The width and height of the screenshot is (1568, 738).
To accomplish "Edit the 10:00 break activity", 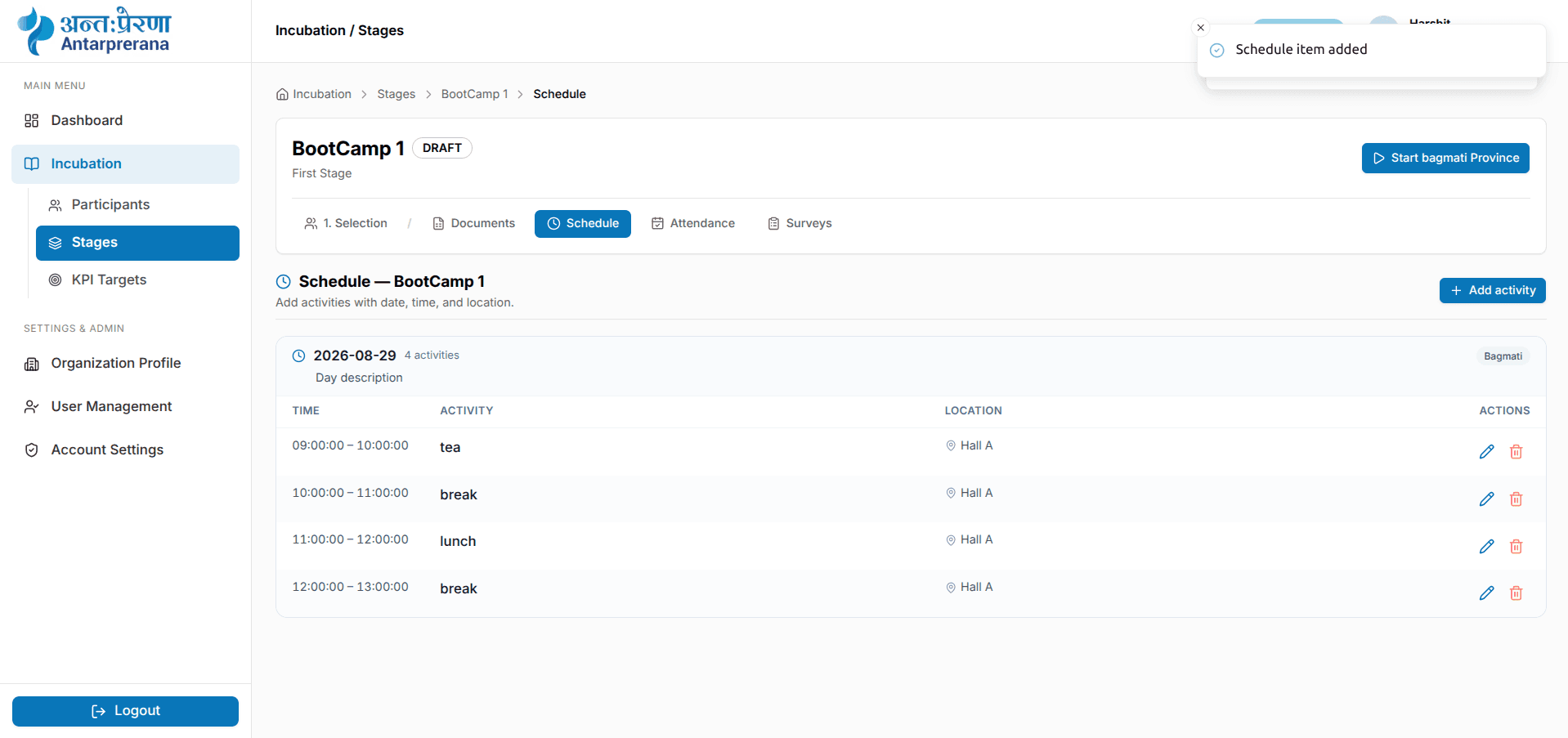I will (x=1486, y=499).
